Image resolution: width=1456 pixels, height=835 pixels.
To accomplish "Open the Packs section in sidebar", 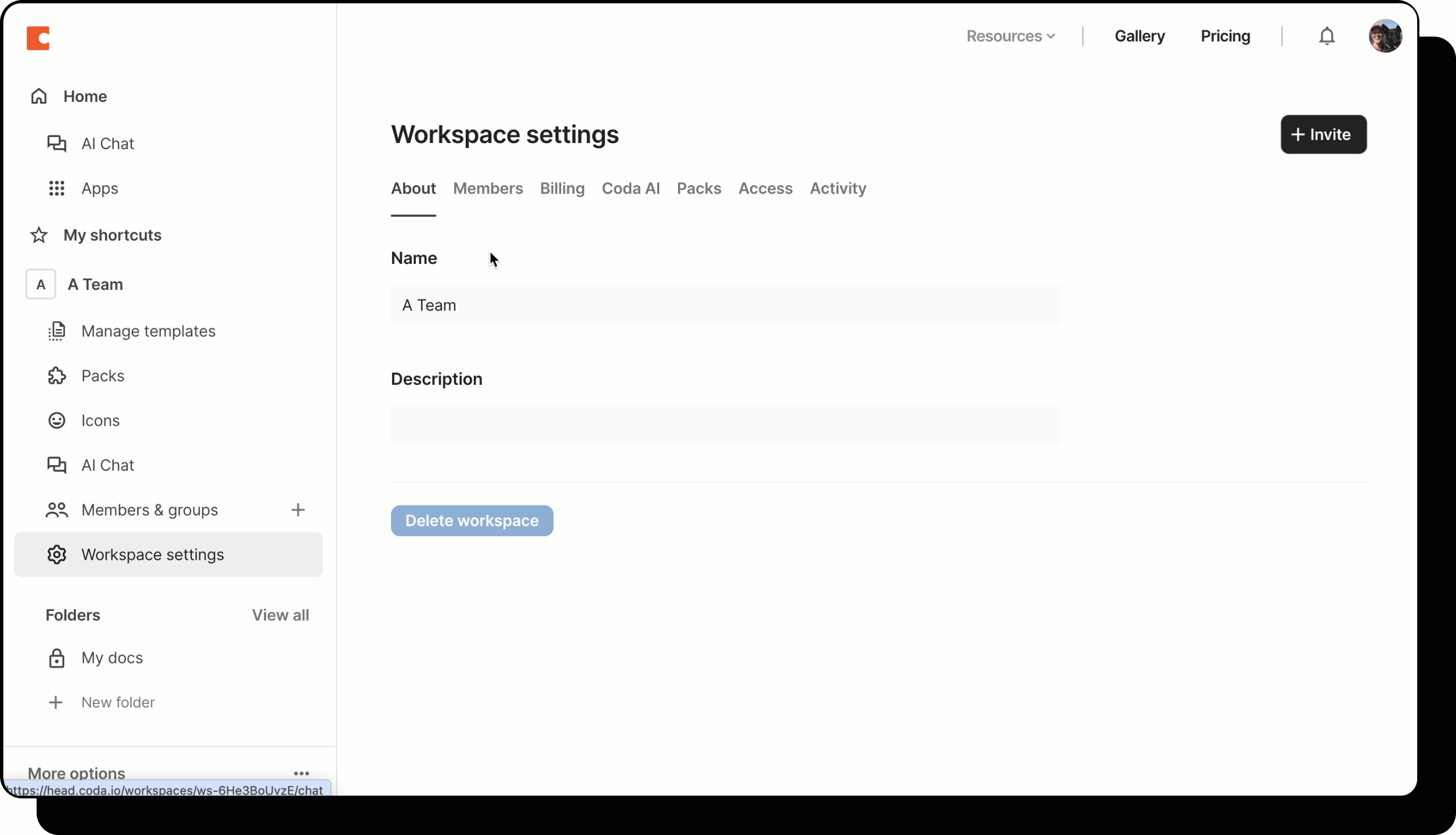I will (102, 375).
